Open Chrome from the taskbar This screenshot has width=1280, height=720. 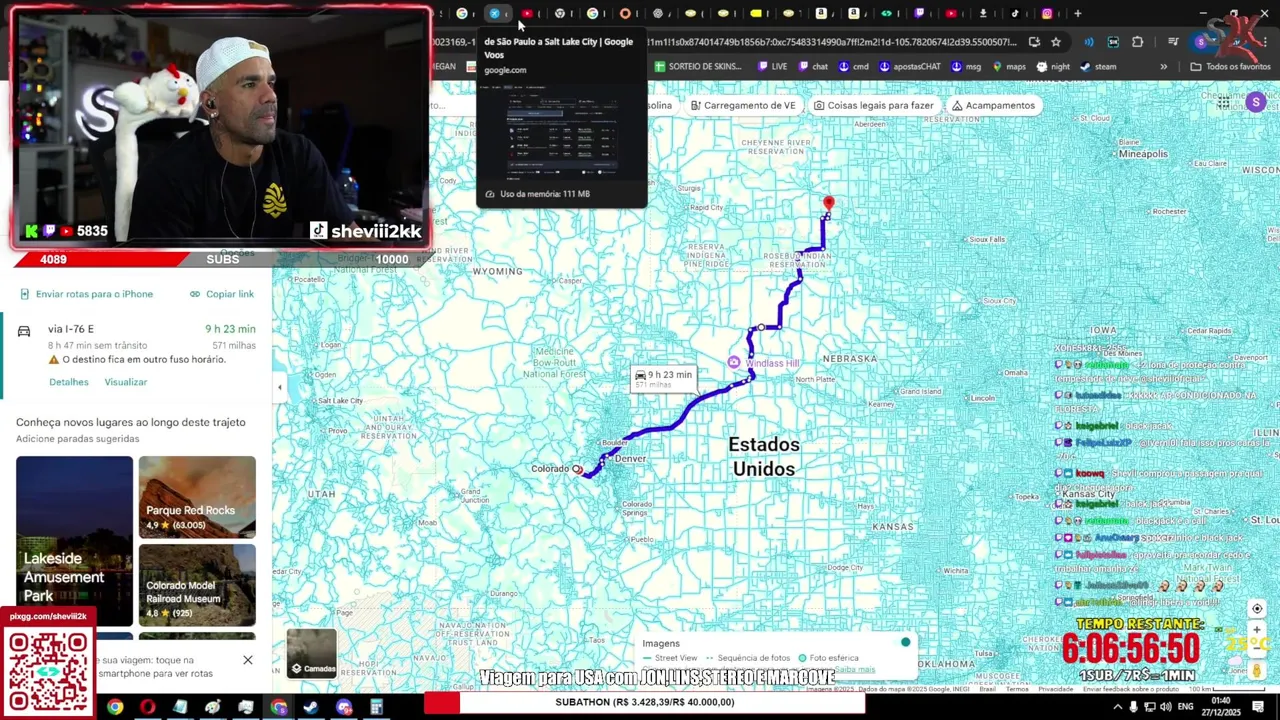(x=115, y=707)
